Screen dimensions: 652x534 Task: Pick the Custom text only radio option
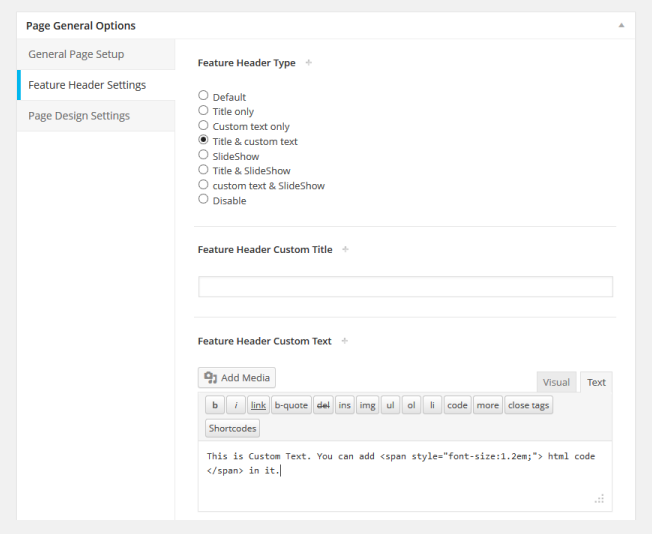(203, 125)
